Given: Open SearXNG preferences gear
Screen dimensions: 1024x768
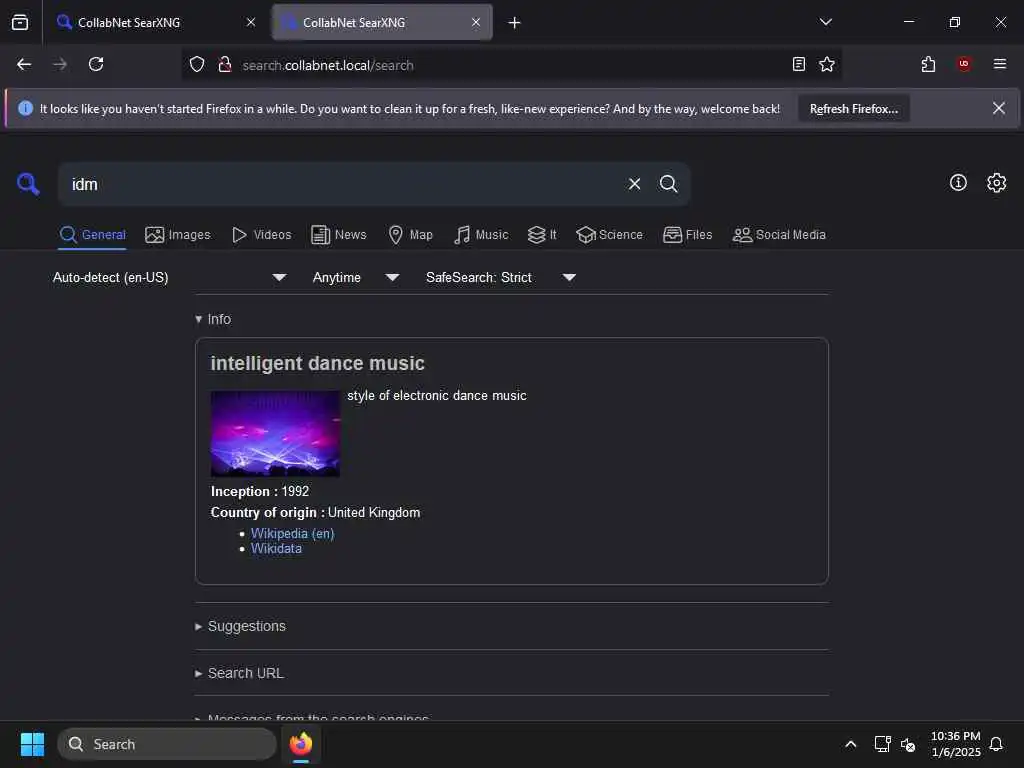Looking at the screenshot, I should (996, 183).
